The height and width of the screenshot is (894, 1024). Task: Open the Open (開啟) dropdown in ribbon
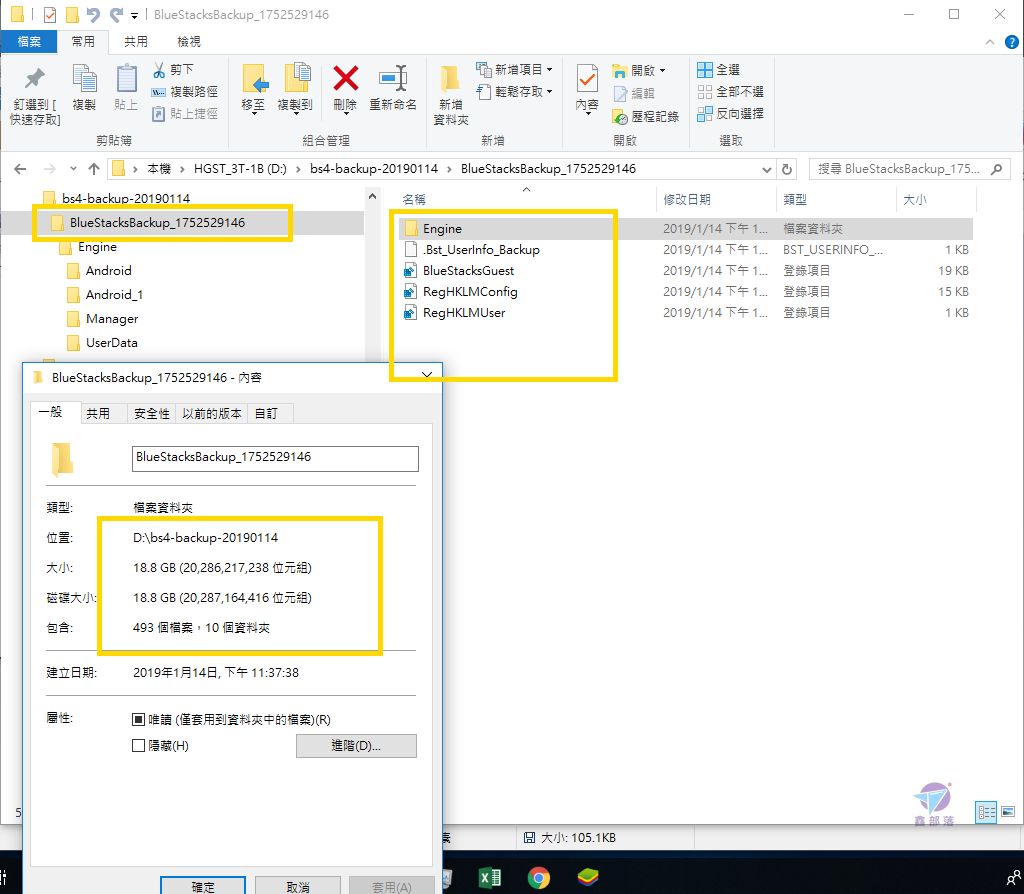639,71
